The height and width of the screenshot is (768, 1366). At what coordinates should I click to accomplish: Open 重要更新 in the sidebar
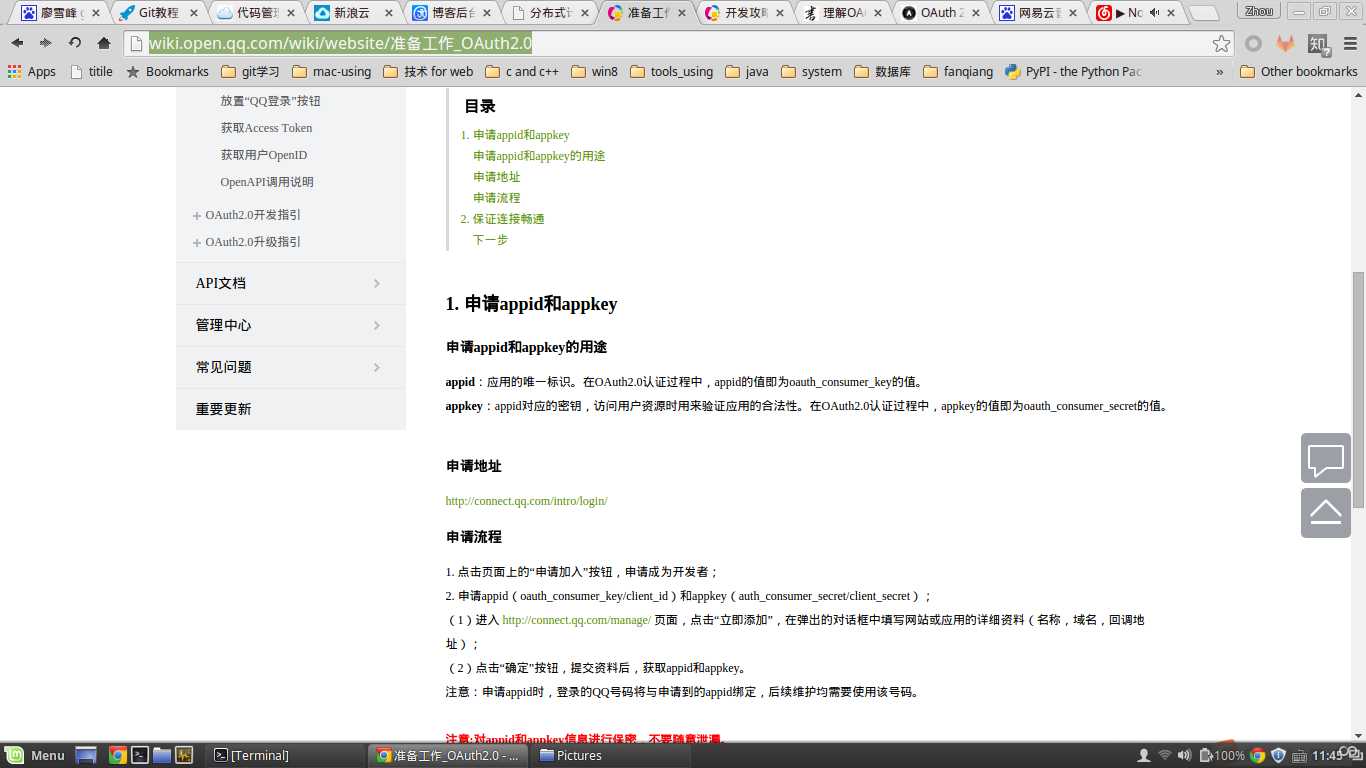(x=291, y=409)
